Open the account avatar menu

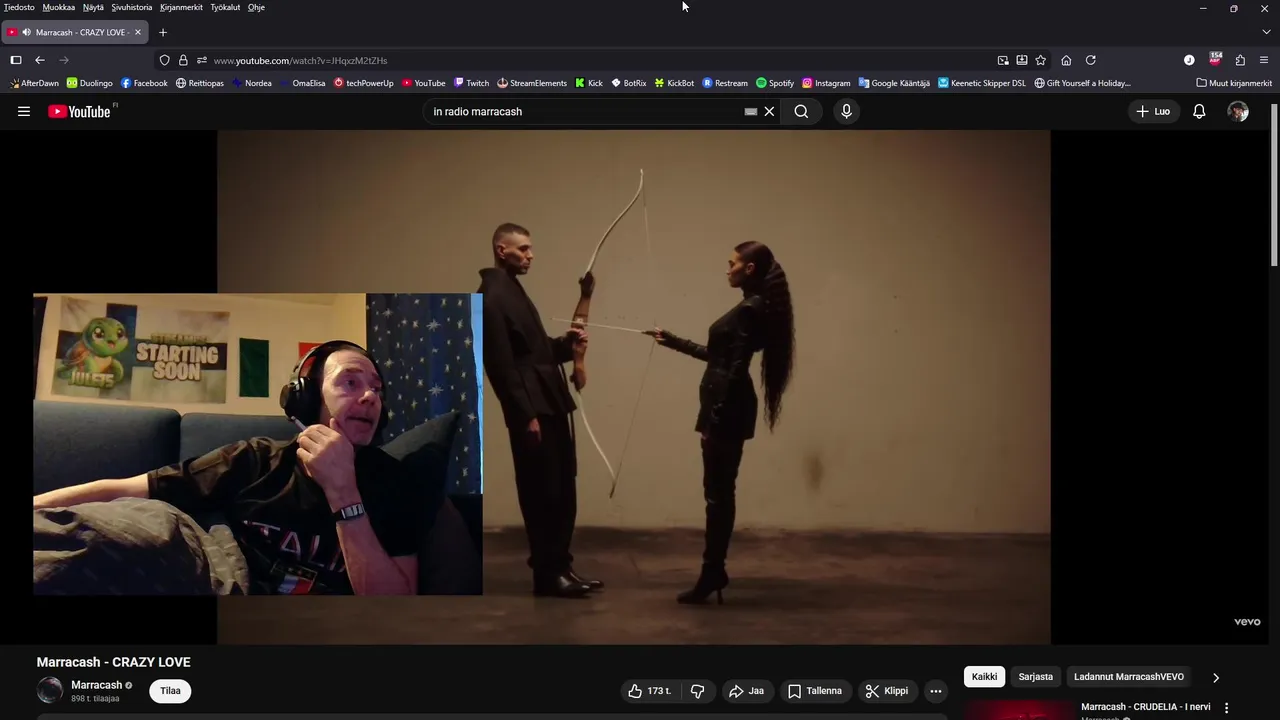coord(1238,111)
